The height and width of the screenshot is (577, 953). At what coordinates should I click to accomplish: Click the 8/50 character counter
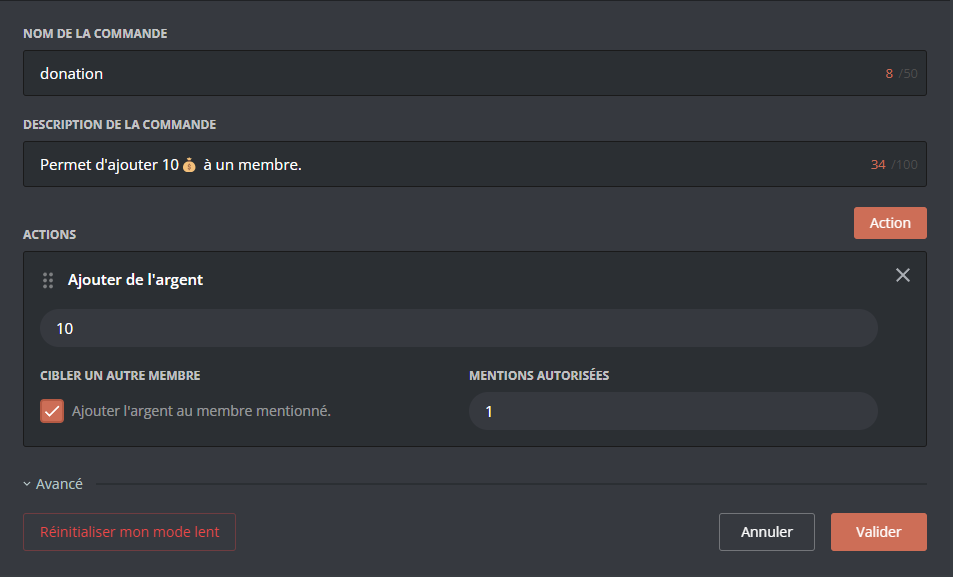pyautogui.click(x=899, y=73)
